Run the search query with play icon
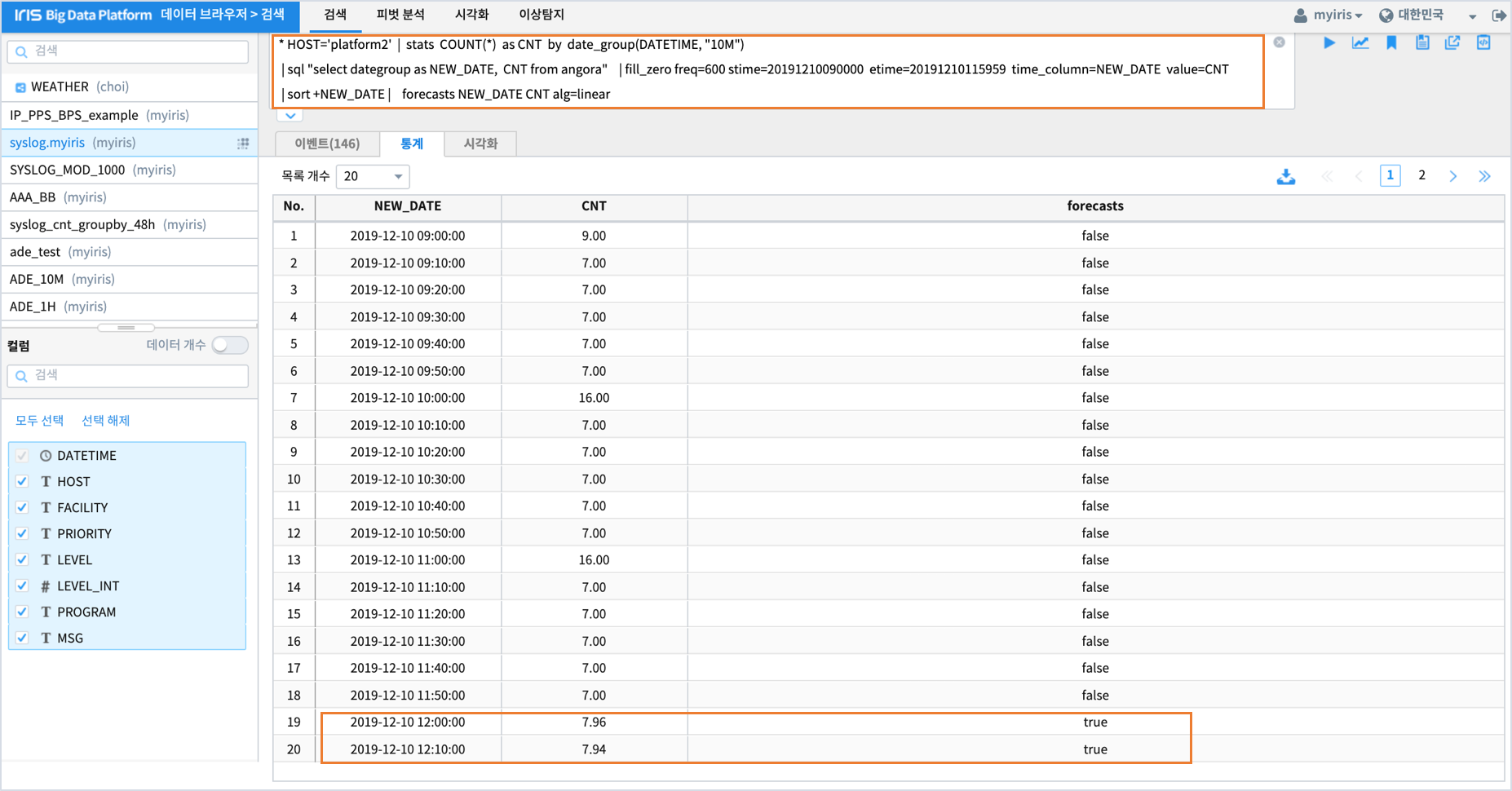The image size is (1512, 791). point(1329,42)
